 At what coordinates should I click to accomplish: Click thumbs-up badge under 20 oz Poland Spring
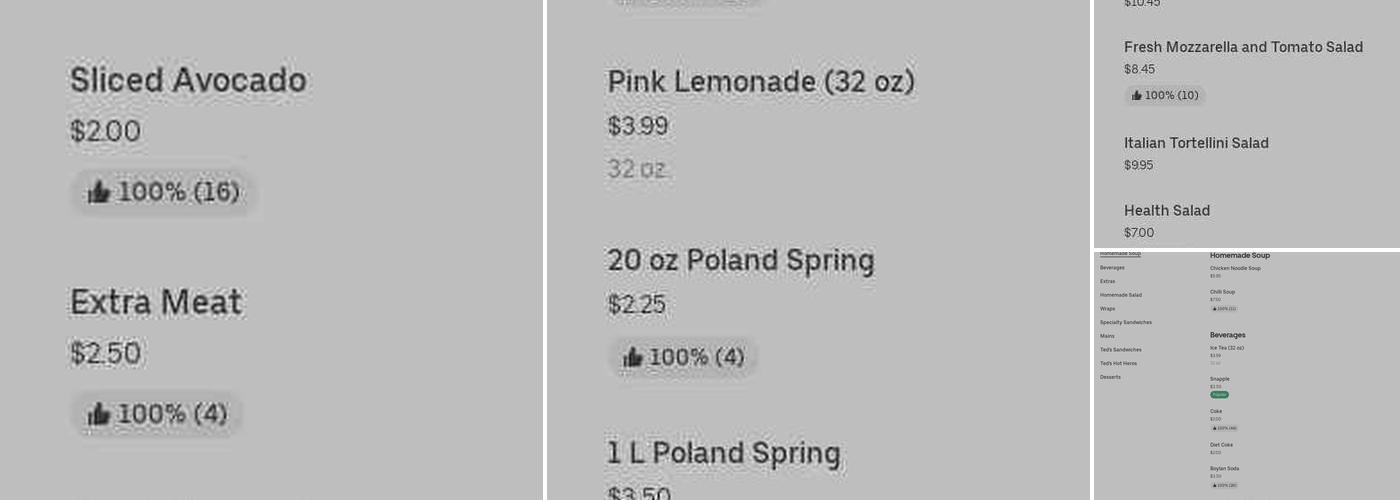[684, 357]
